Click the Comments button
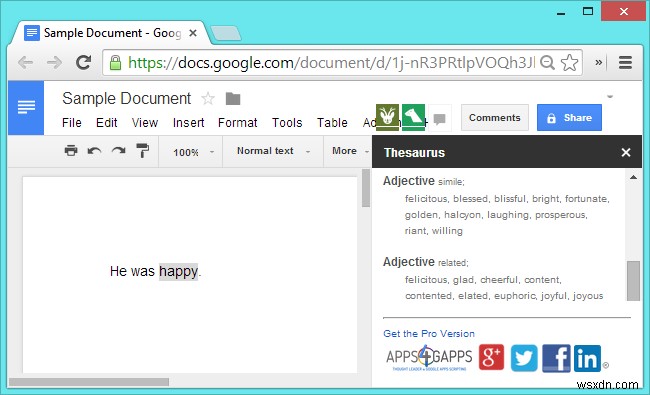This screenshot has height=395, width=650. 495,118
